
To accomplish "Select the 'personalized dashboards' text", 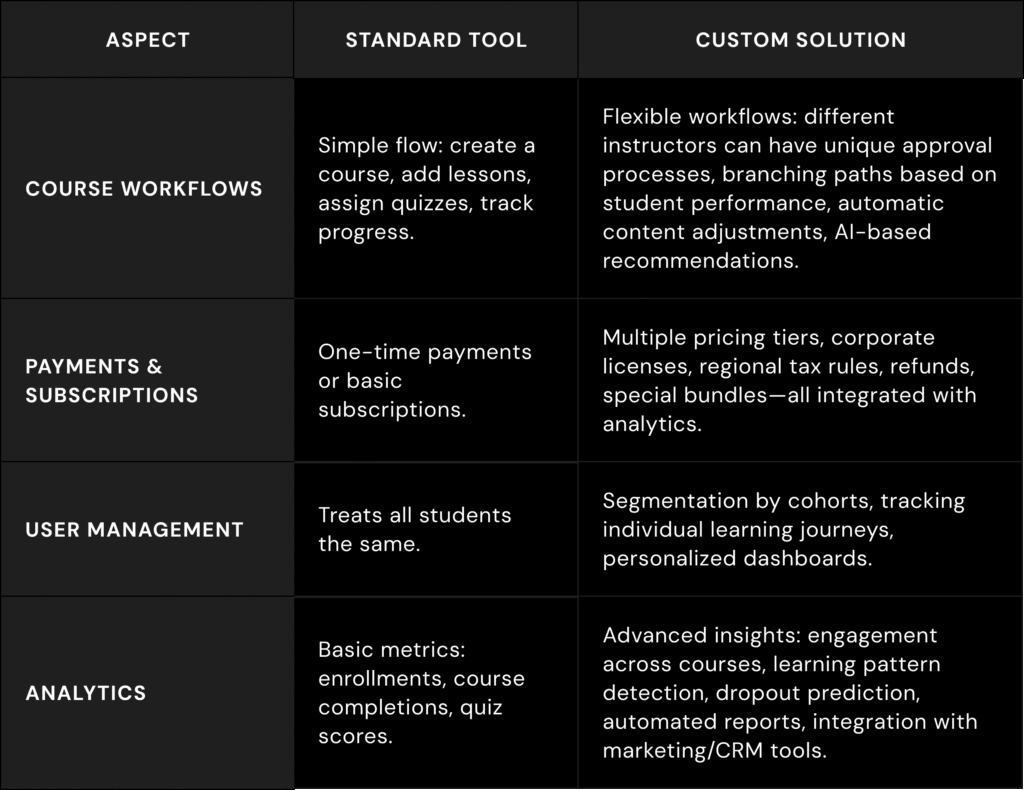I will coord(737,559).
